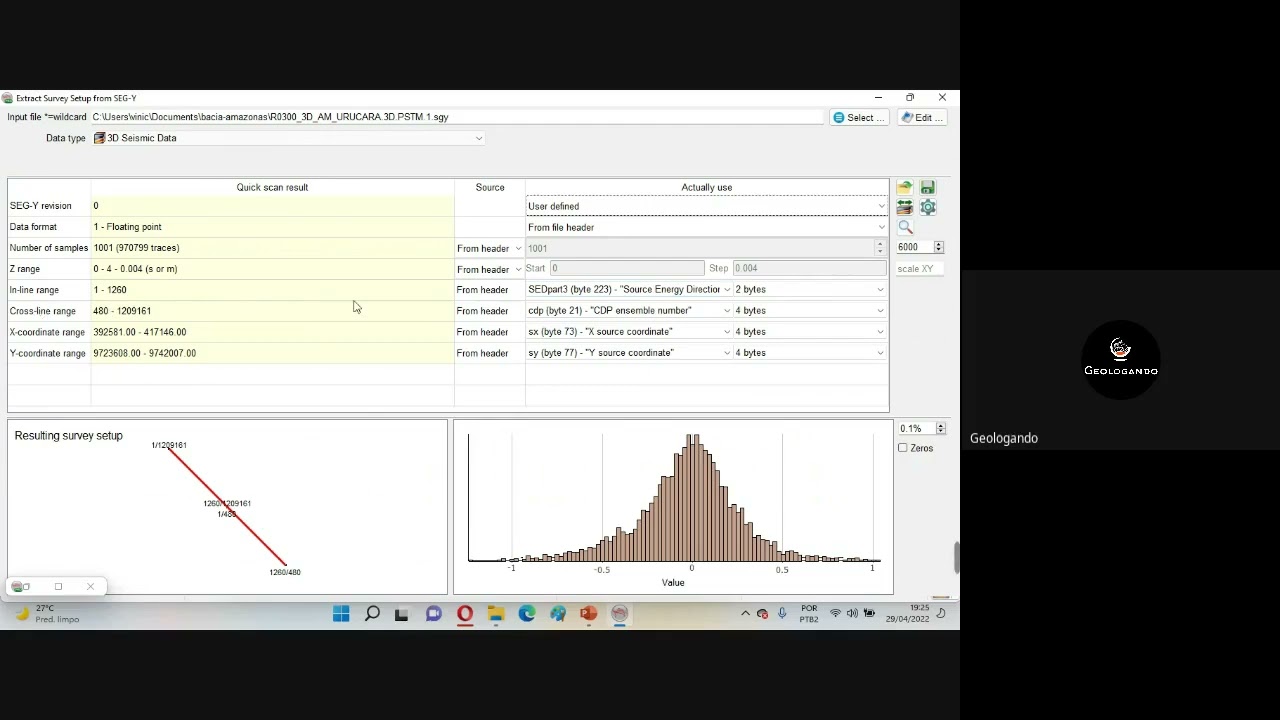
Task: Click the '480 - 1209161' cross-line cell
Action: pos(272,311)
